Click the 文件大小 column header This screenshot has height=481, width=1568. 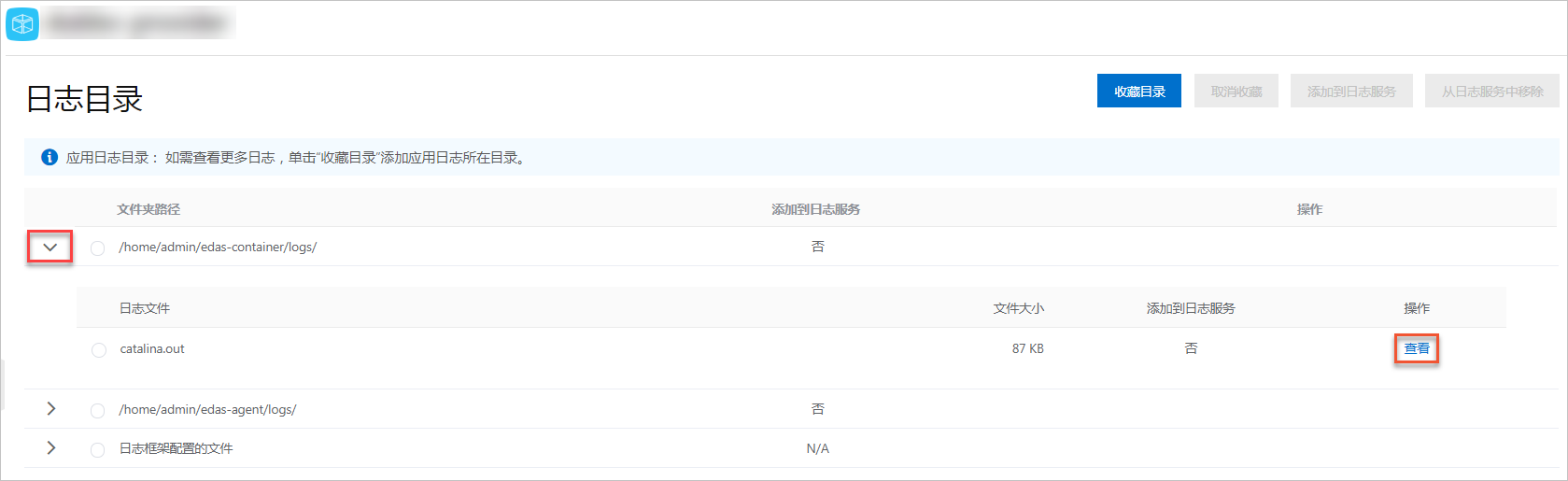point(1018,308)
